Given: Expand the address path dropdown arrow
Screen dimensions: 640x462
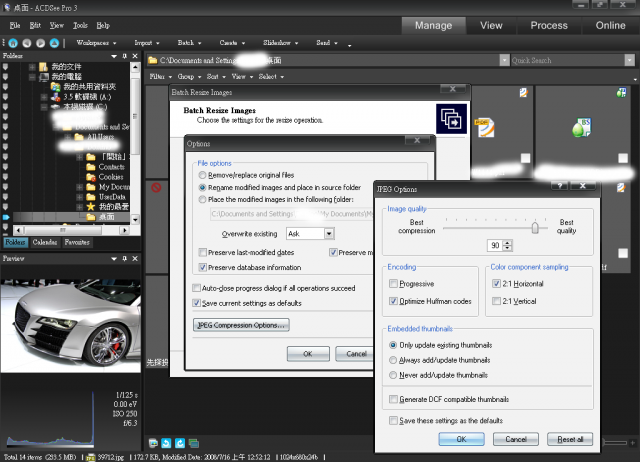Looking at the screenshot, I should [x=505, y=60].
